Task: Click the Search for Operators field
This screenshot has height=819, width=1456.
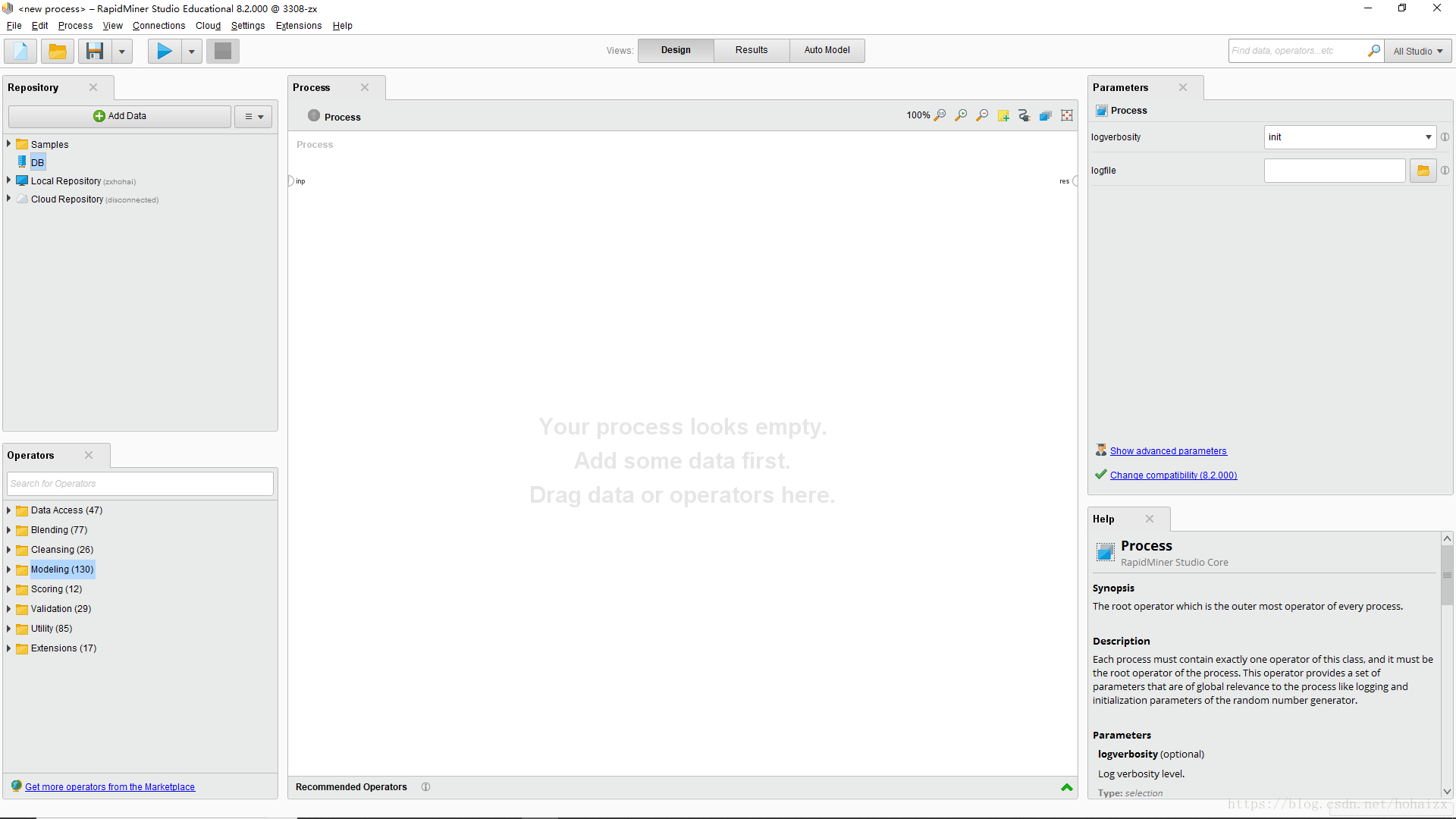Action: [x=140, y=484]
